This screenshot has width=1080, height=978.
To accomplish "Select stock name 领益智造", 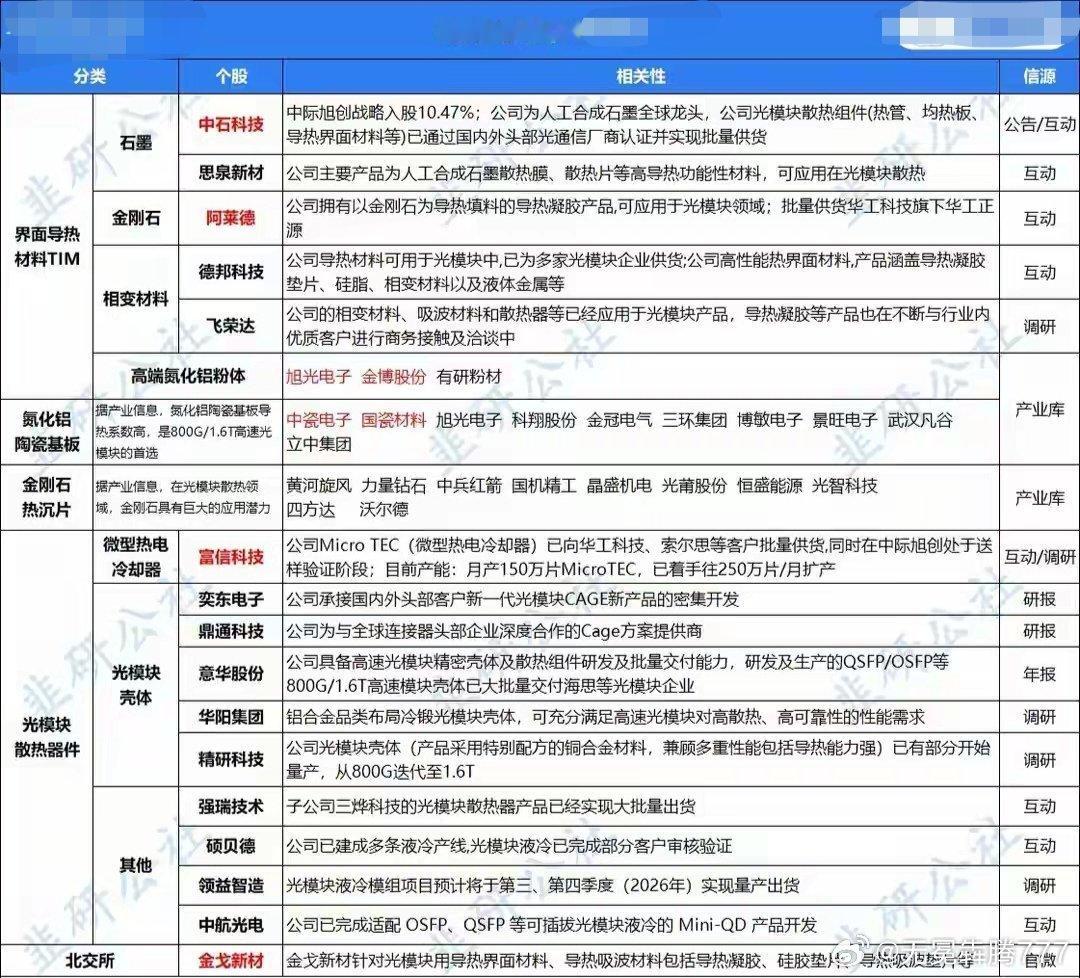I will click(231, 885).
